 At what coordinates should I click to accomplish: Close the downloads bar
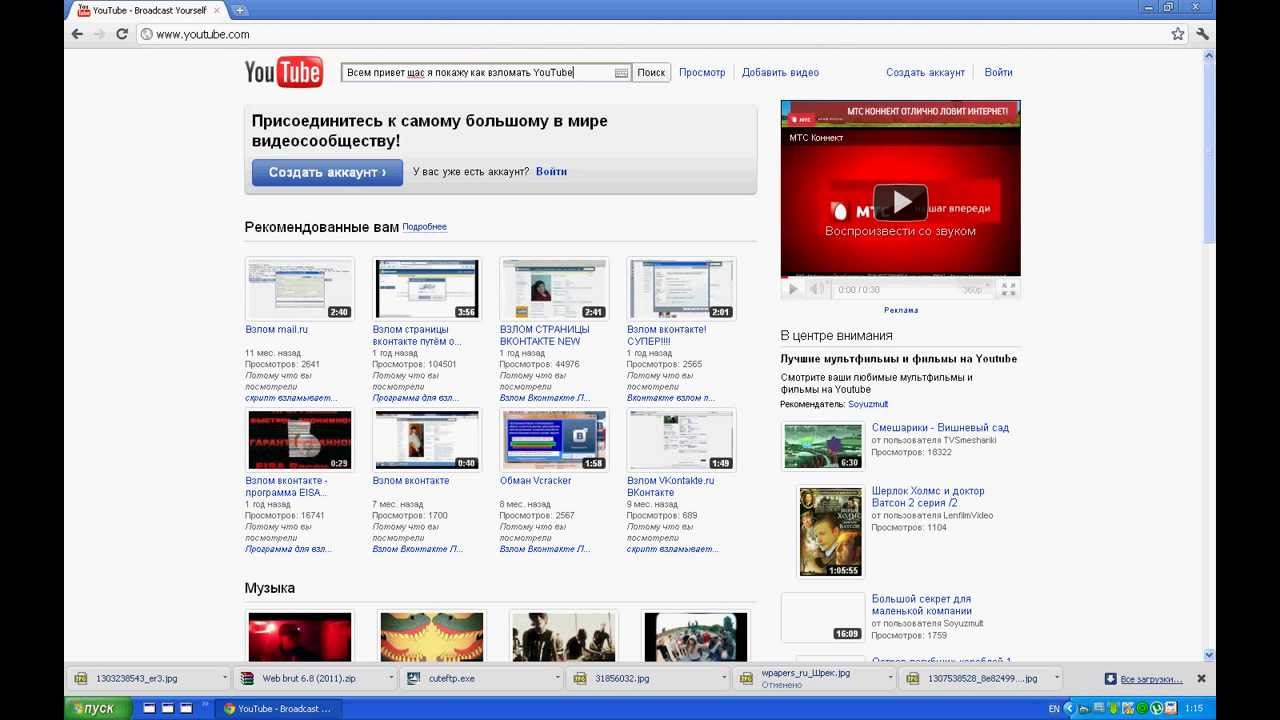(1201, 678)
